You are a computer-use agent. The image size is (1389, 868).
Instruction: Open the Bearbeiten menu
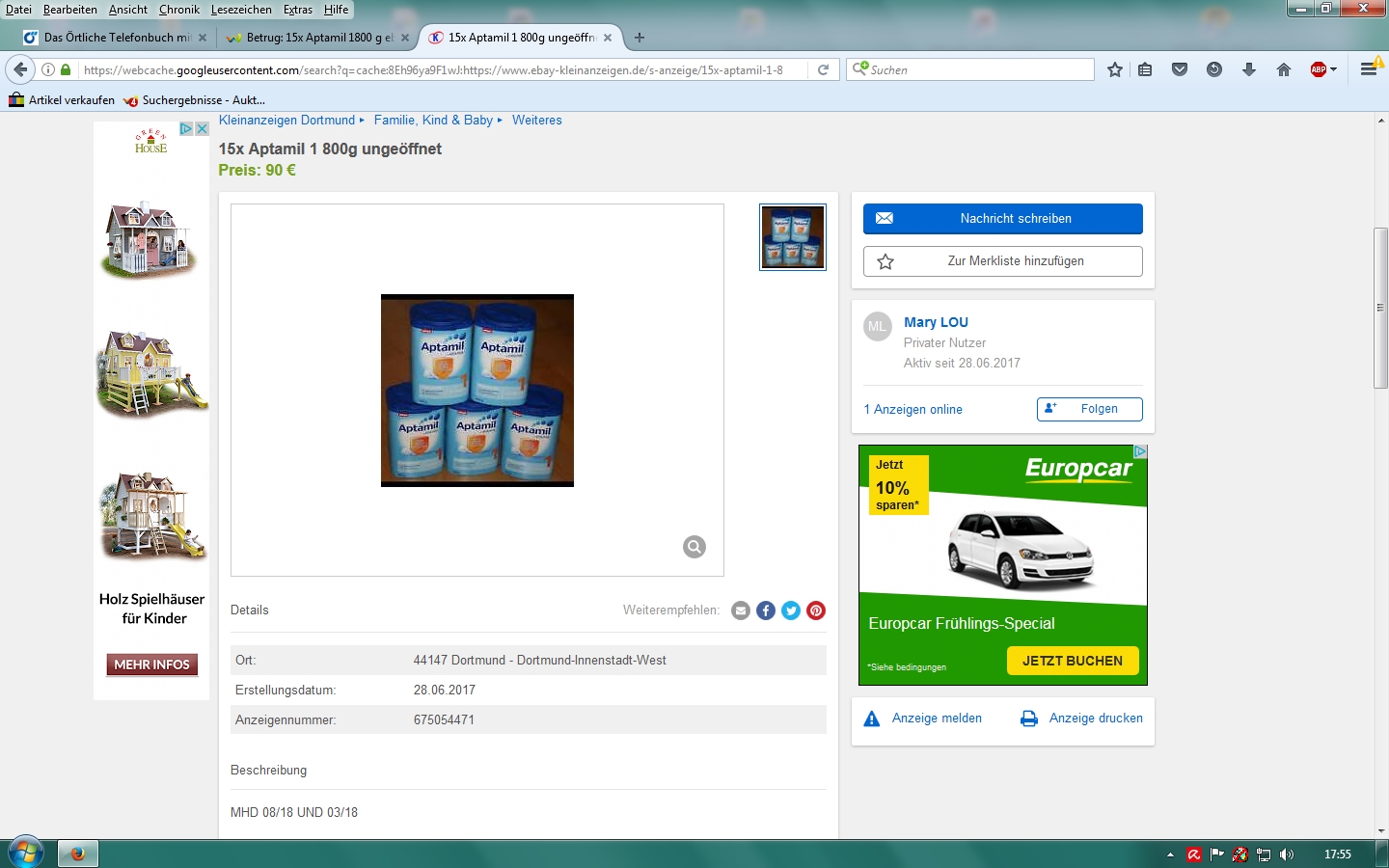(70, 10)
